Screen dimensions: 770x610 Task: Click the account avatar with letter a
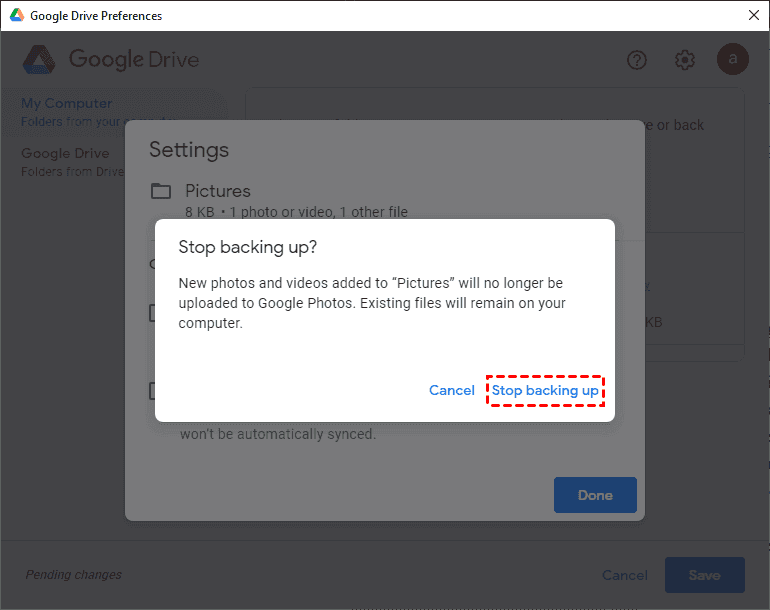(x=732, y=60)
